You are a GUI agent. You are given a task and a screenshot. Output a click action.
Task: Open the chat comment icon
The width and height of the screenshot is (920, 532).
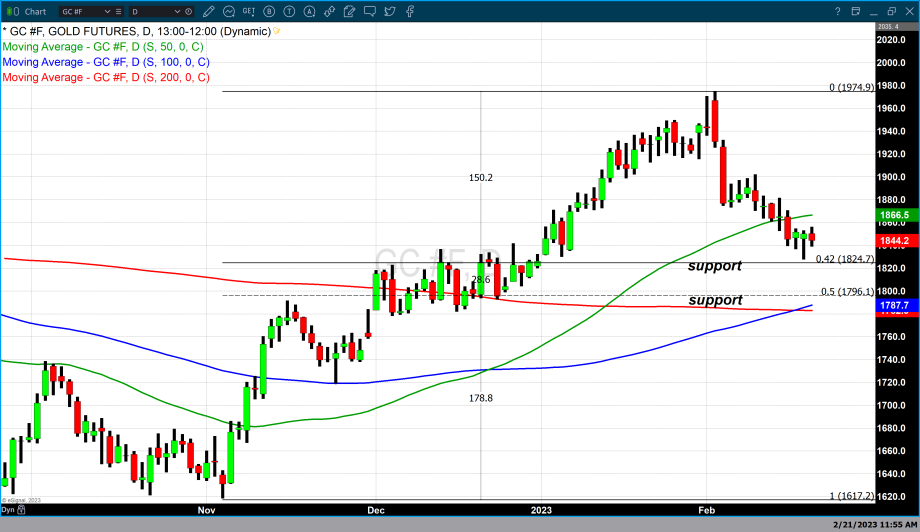370,11
